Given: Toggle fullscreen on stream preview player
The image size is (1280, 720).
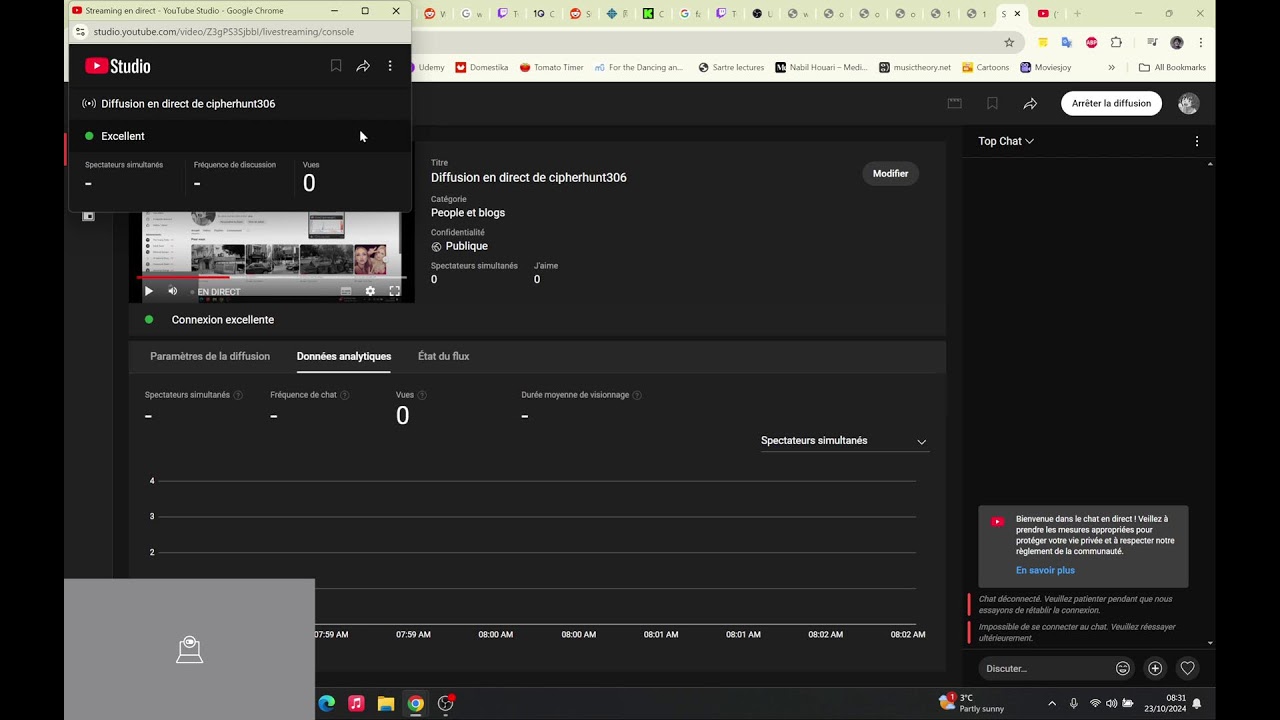Looking at the screenshot, I should [x=394, y=291].
